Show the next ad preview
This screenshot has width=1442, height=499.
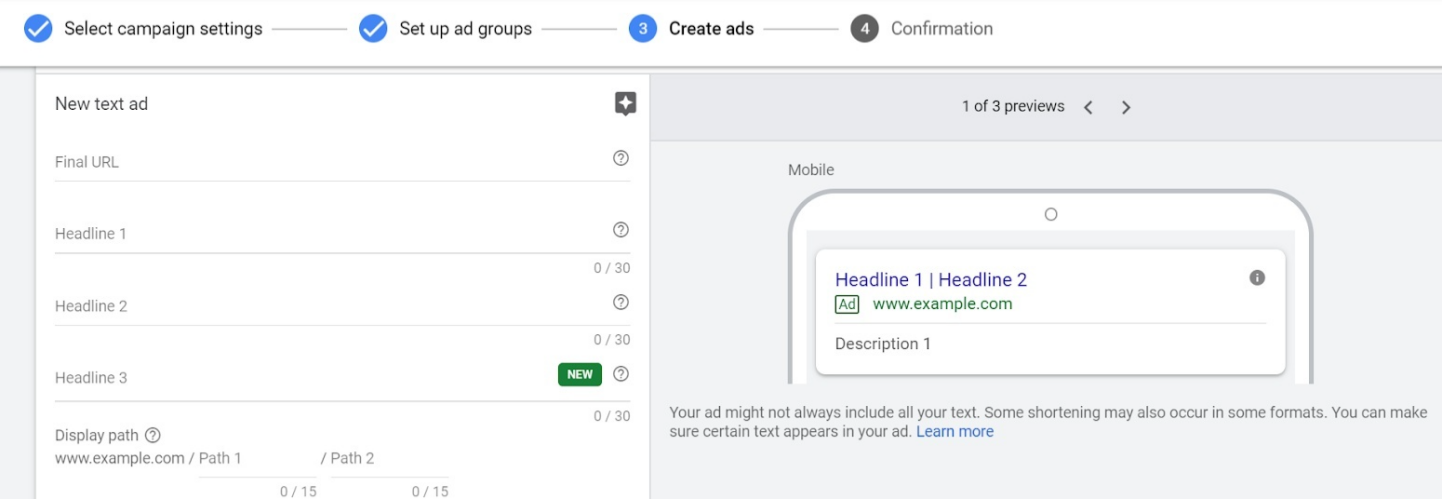[x=1126, y=107]
